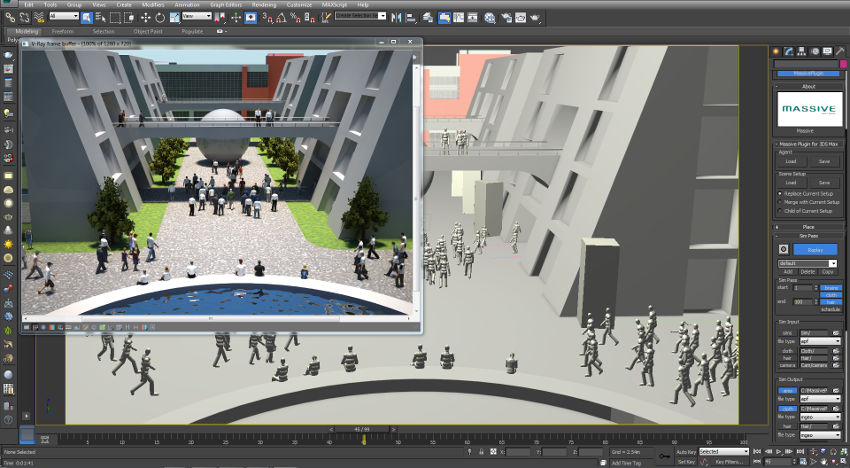Image resolution: width=850 pixels, height=468 pixels.
Task: Activate the Select and Move tool
Action: click(146, 17)
